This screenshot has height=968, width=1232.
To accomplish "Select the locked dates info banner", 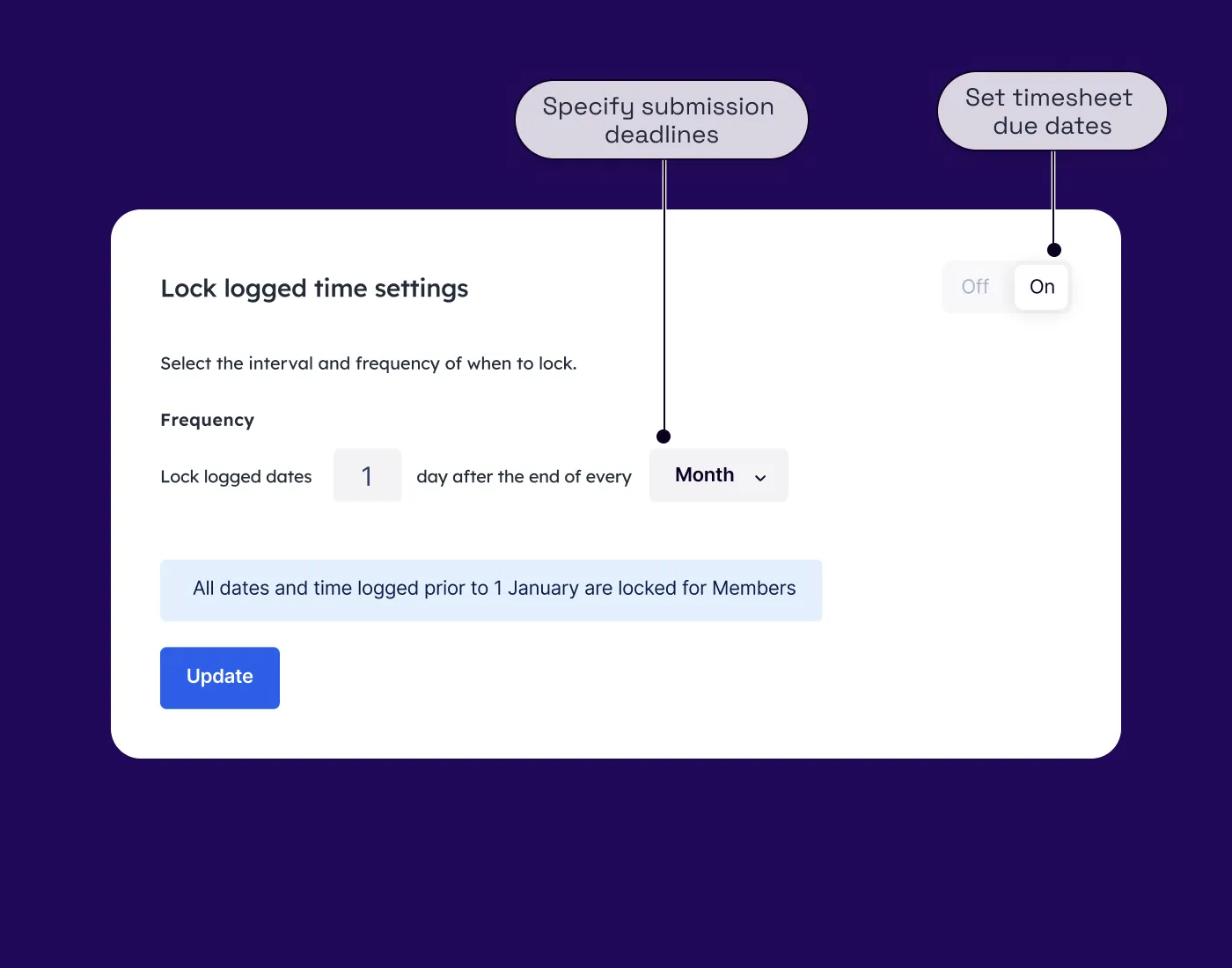I will tap(490, 589).
